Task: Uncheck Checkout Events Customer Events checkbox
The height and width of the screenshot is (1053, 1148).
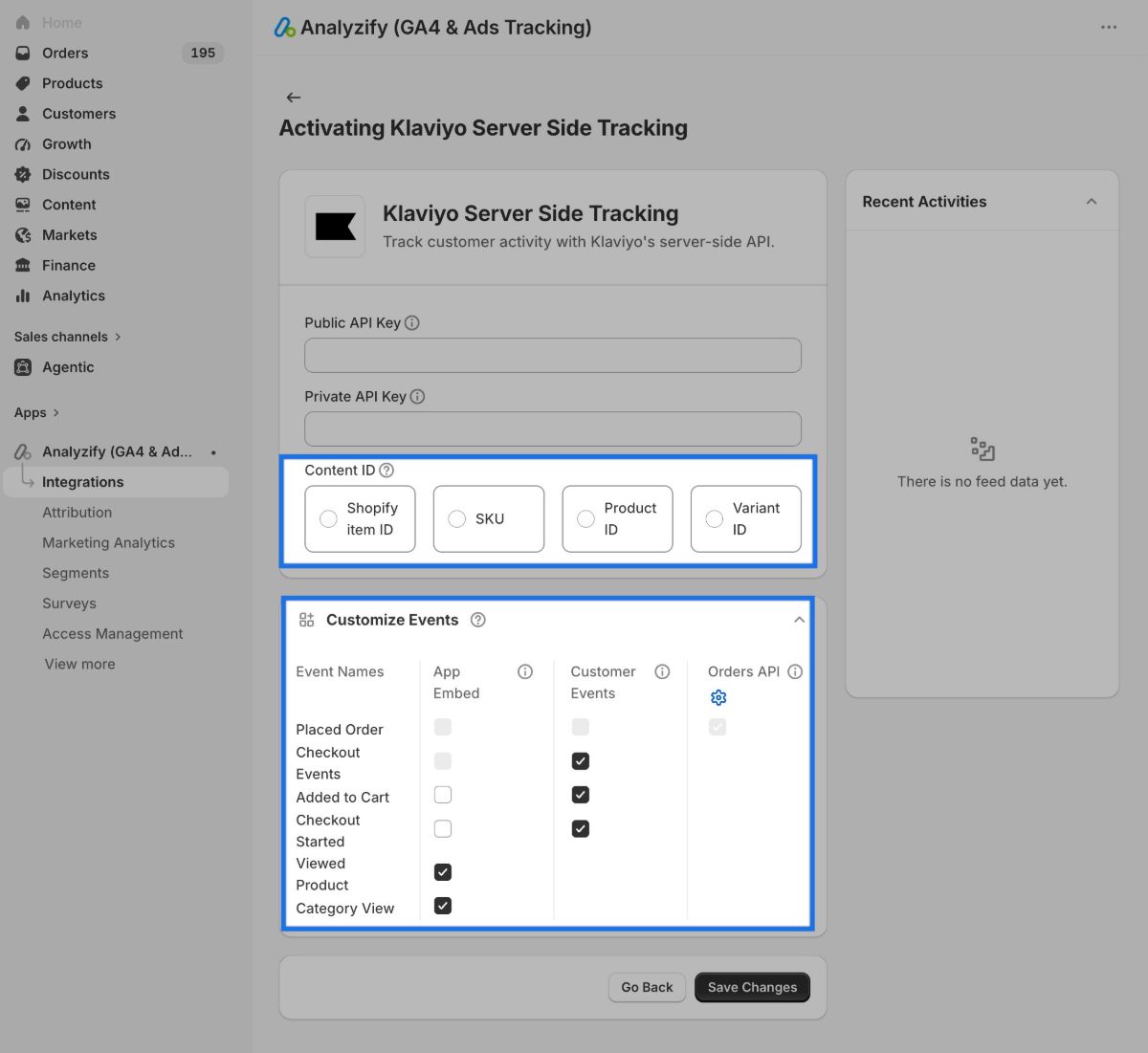Action: coord(581,761)
